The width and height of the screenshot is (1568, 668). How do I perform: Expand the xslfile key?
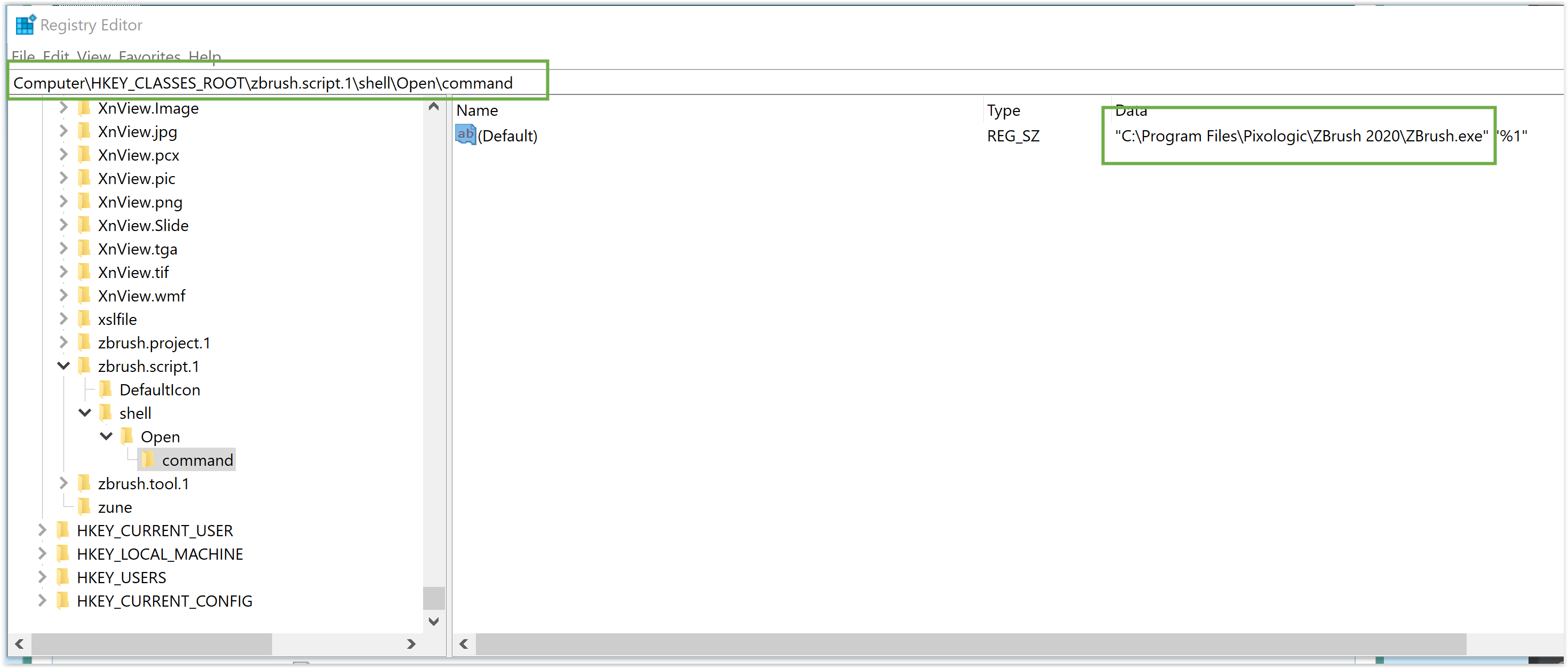tap(63, 319)
